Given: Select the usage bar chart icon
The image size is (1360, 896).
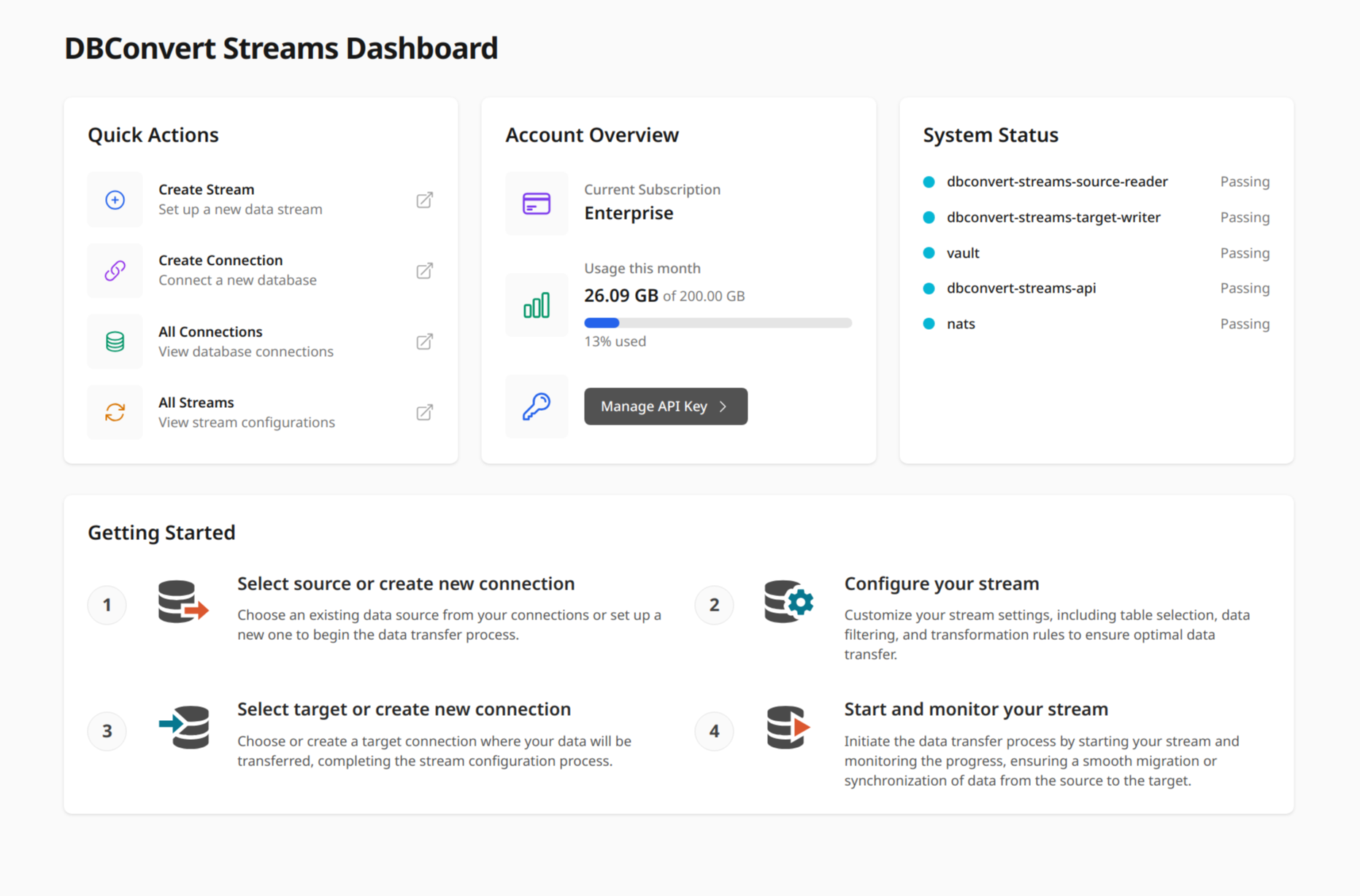Looking at the screenshot, I should pyautogui.click(x=537, y=305).
